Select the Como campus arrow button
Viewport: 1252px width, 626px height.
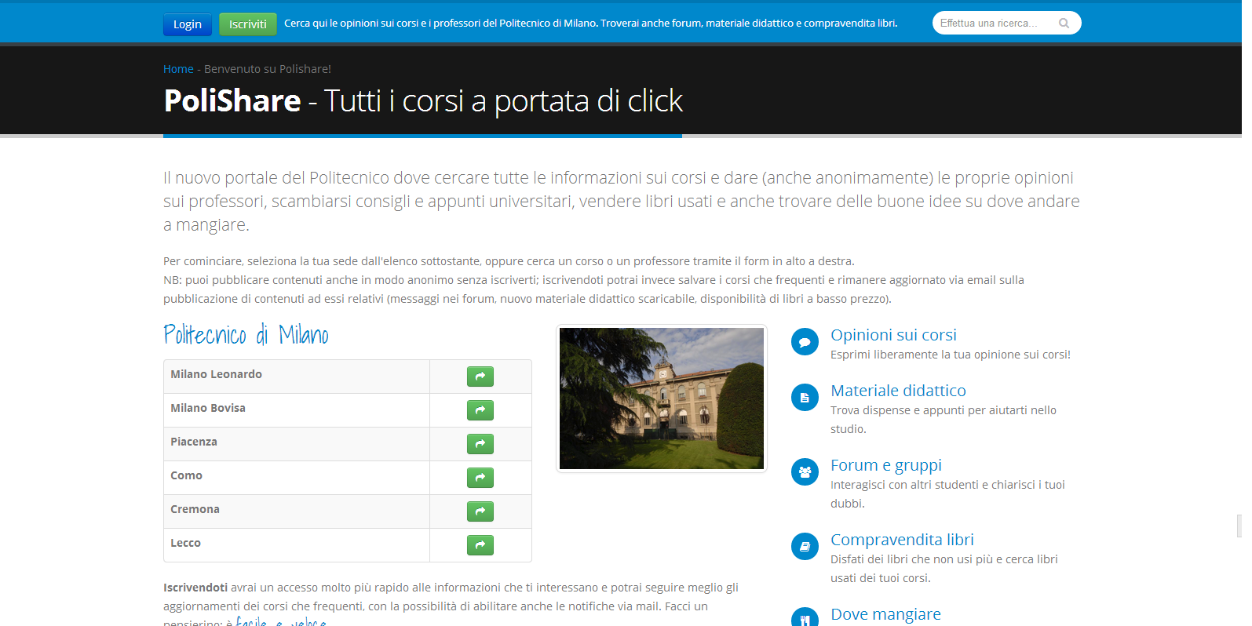pyautogui.click(x=480, y=478)
